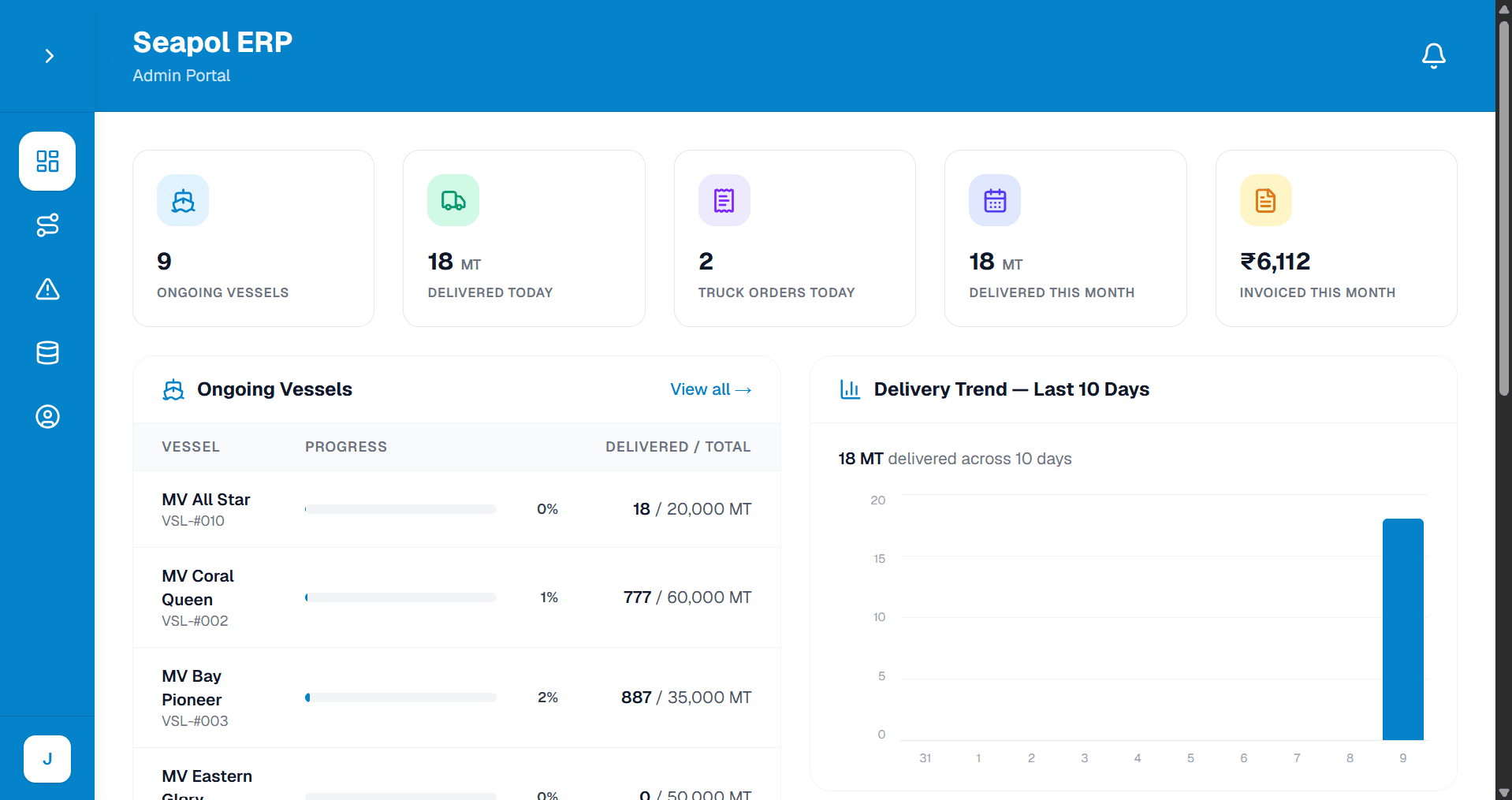Viewport: 1512px width, 800px height.
Task: Click the ship icon on Ongoing Vessels card
Action: click(x=183, y=200)
